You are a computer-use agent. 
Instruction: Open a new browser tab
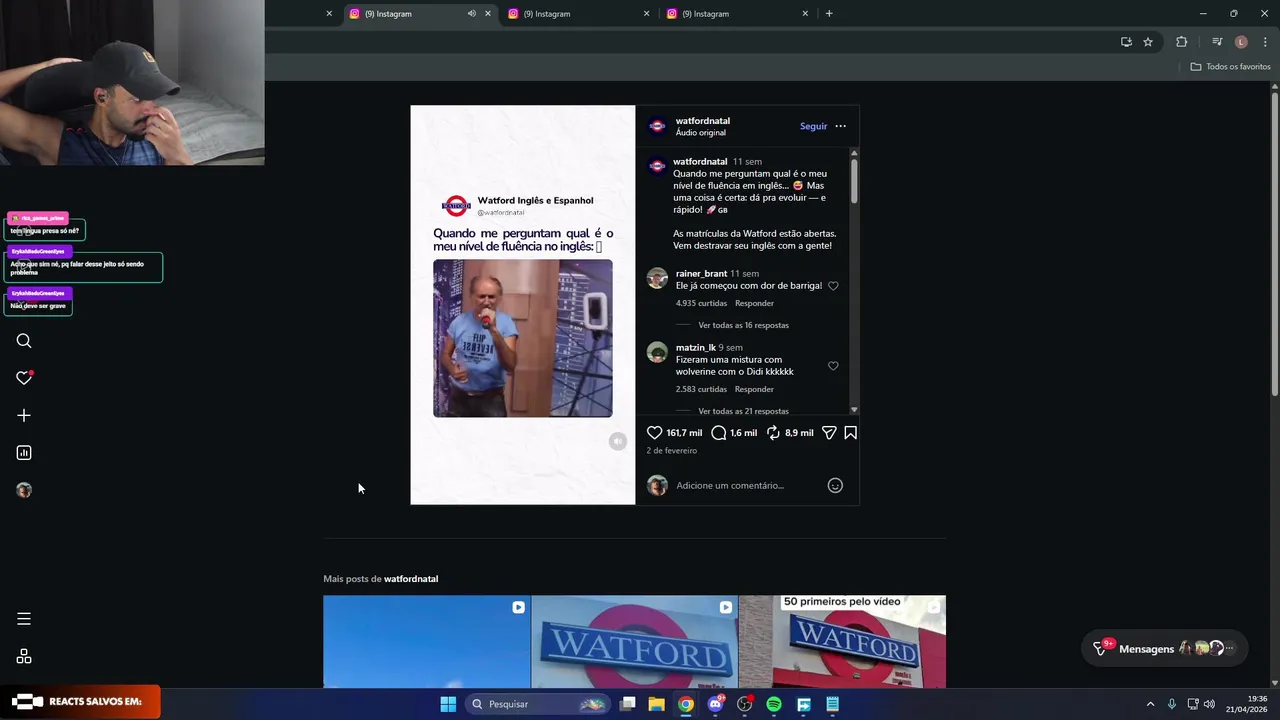829,13
